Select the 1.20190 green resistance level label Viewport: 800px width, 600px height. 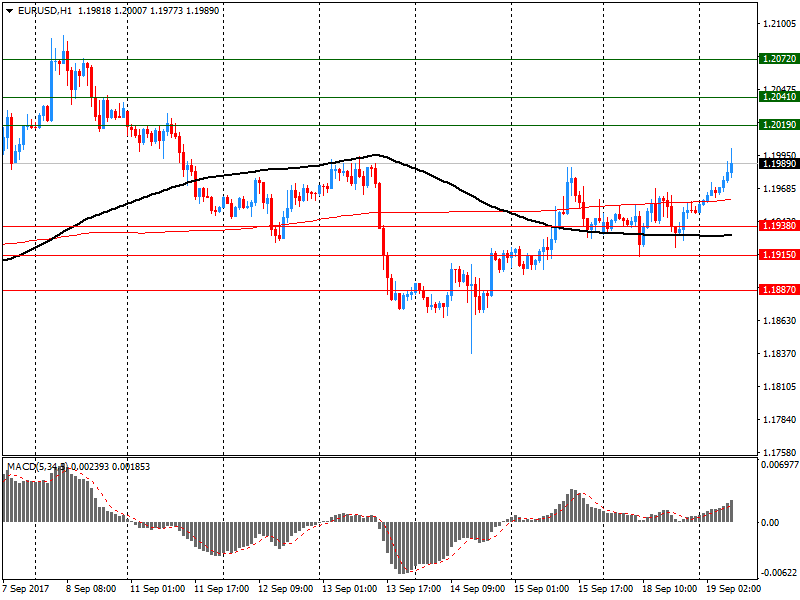(x=779, y=124)
